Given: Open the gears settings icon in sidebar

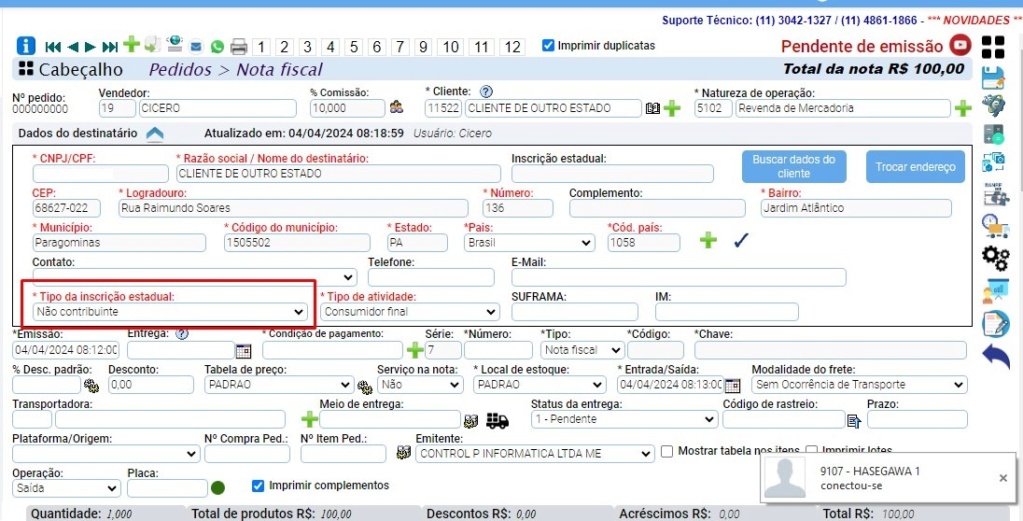Looking at the screenshot, I should click(995, 258).
